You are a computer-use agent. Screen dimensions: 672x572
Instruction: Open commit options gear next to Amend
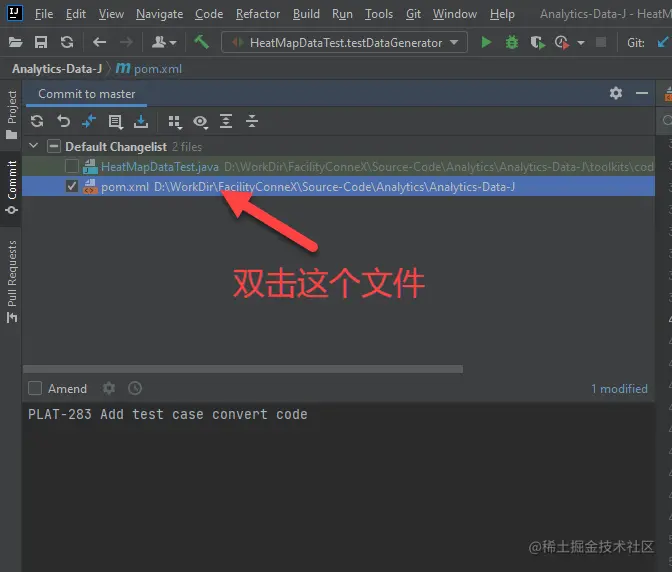click(109, 388)
